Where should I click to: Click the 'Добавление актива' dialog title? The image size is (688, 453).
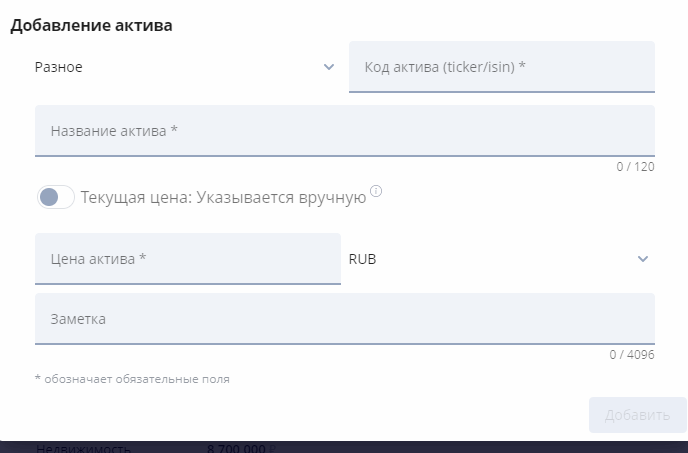click(x=91, y=26)
